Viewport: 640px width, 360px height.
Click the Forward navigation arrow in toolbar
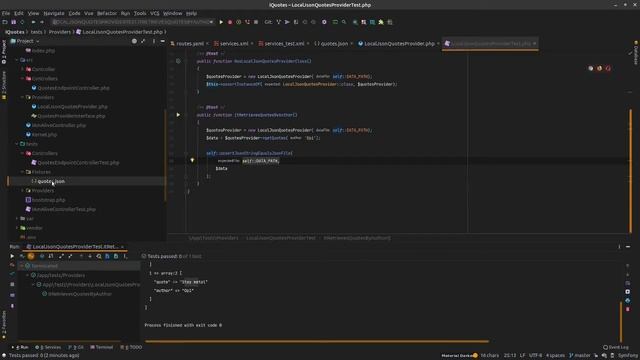[42, 22]
